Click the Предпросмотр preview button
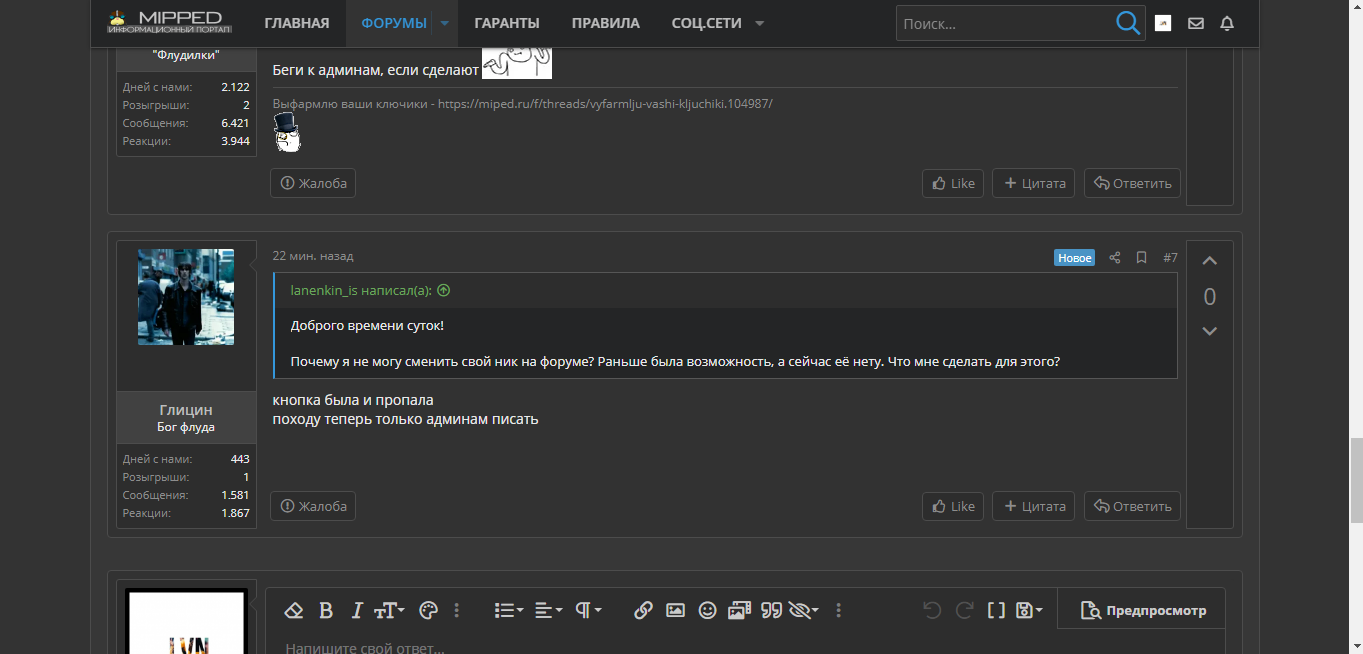The height and width of the screenshot is (654, 1363). point(1142,610)
